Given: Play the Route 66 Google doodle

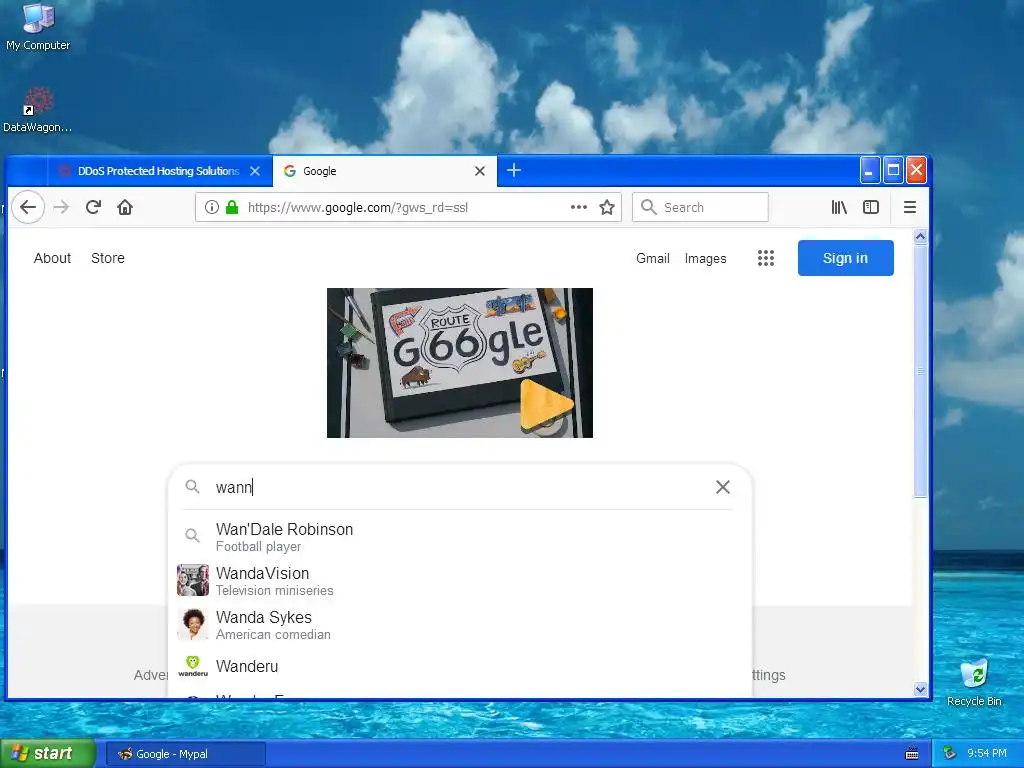Looking at the screenshot, I should click(x=546, y=406).
